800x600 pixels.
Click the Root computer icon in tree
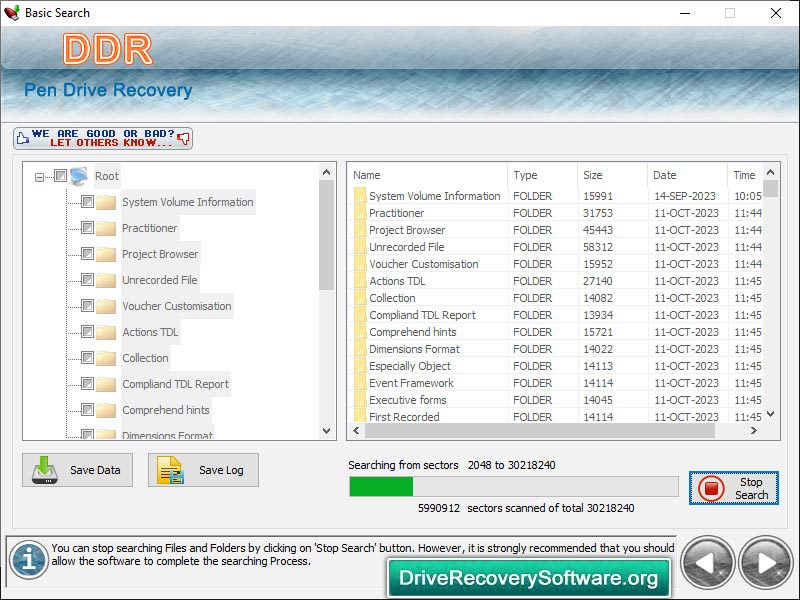coord(79,176)
